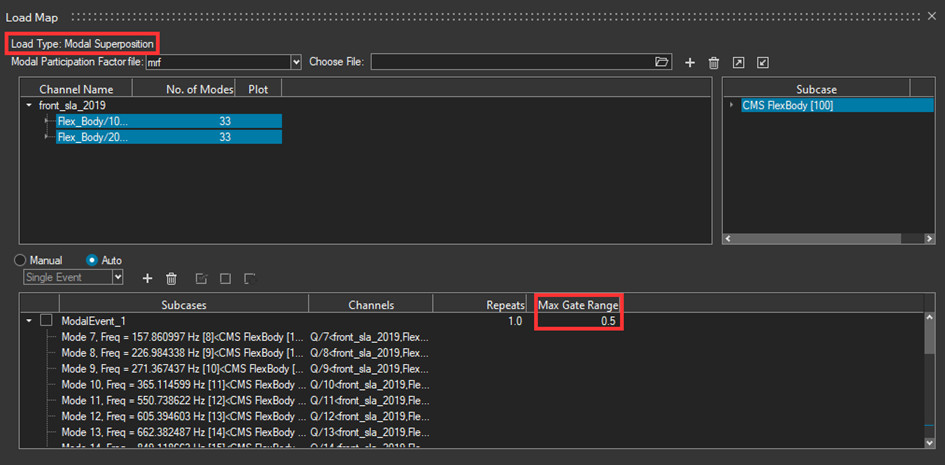The height and width of the screenshot is (465, 945).
Task: Add an event with the plus icon
Action: tap(147, 278)
